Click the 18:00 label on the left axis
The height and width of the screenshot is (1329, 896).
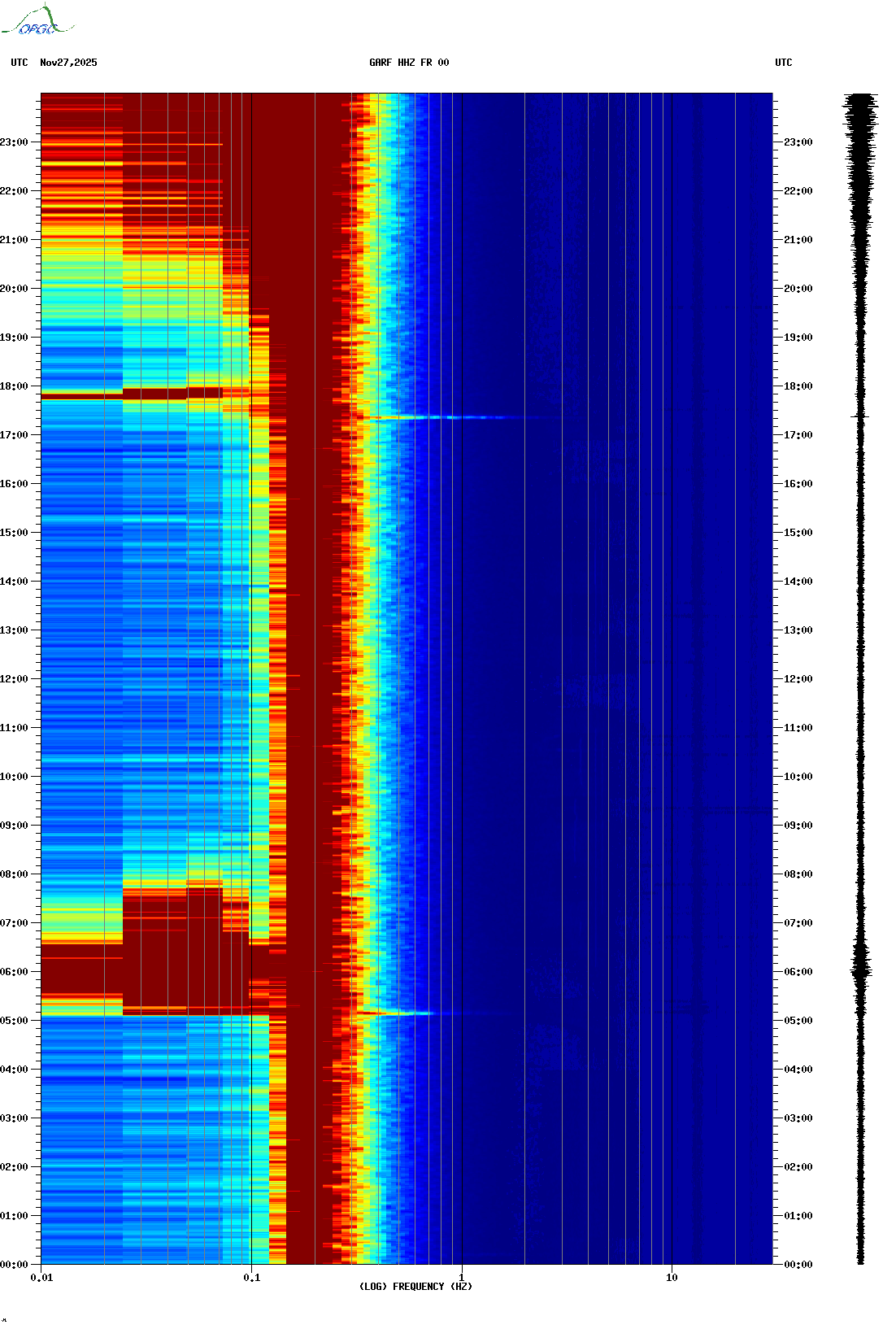pos(14,386)
